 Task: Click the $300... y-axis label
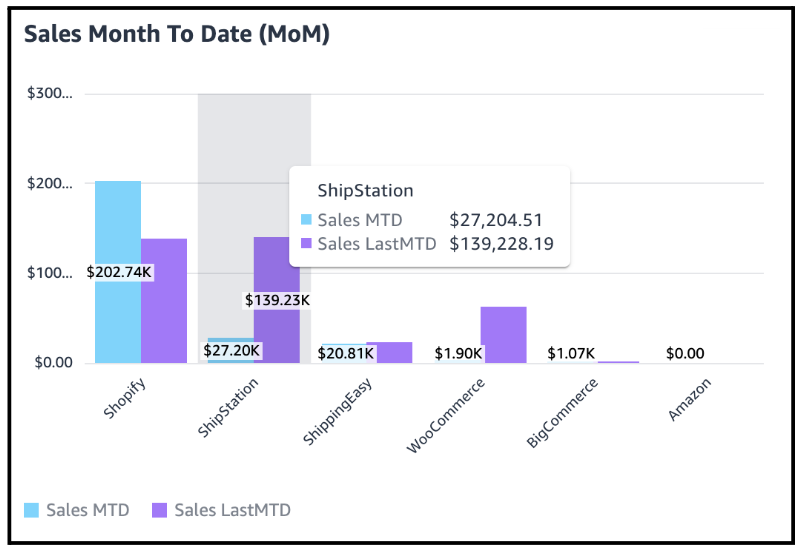coord(50,93)
